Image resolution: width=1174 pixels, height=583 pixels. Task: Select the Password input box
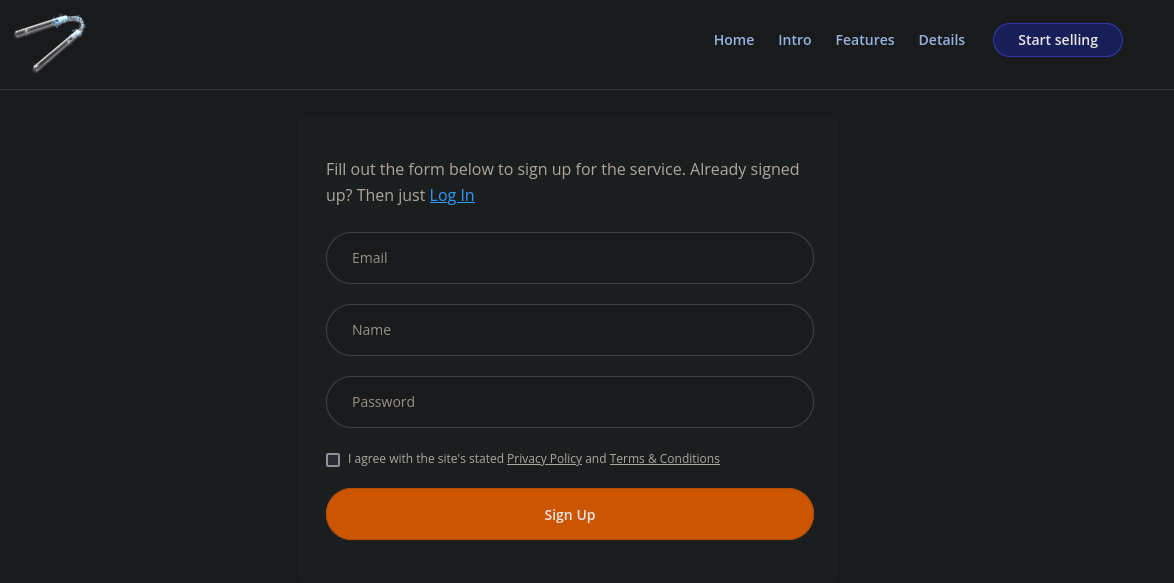pos(570,402)
